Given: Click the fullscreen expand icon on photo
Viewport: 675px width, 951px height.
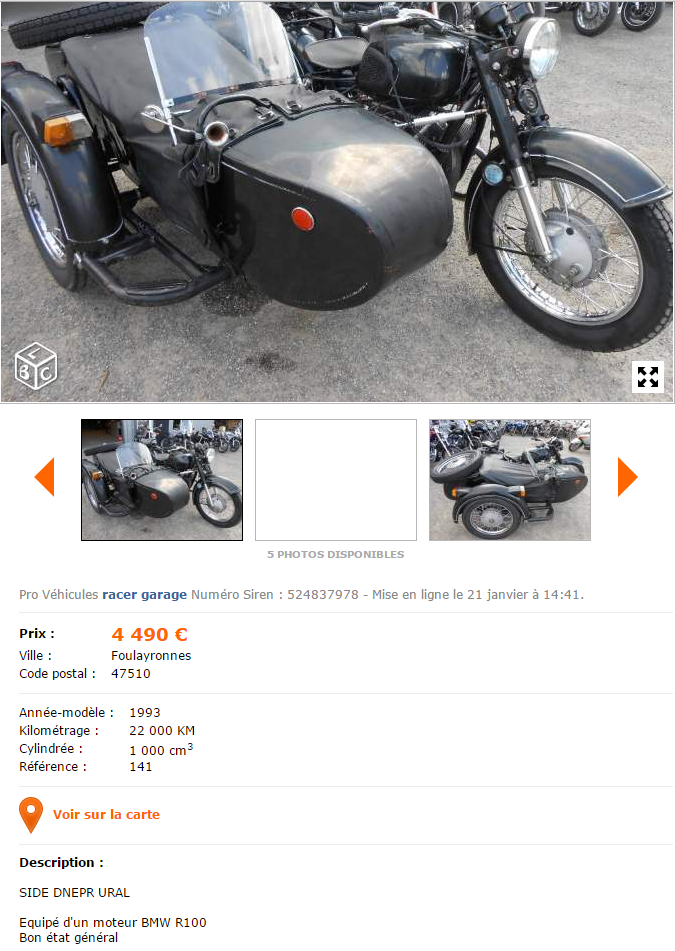Looking at the screenshot, I should click(x=648, y=377).
